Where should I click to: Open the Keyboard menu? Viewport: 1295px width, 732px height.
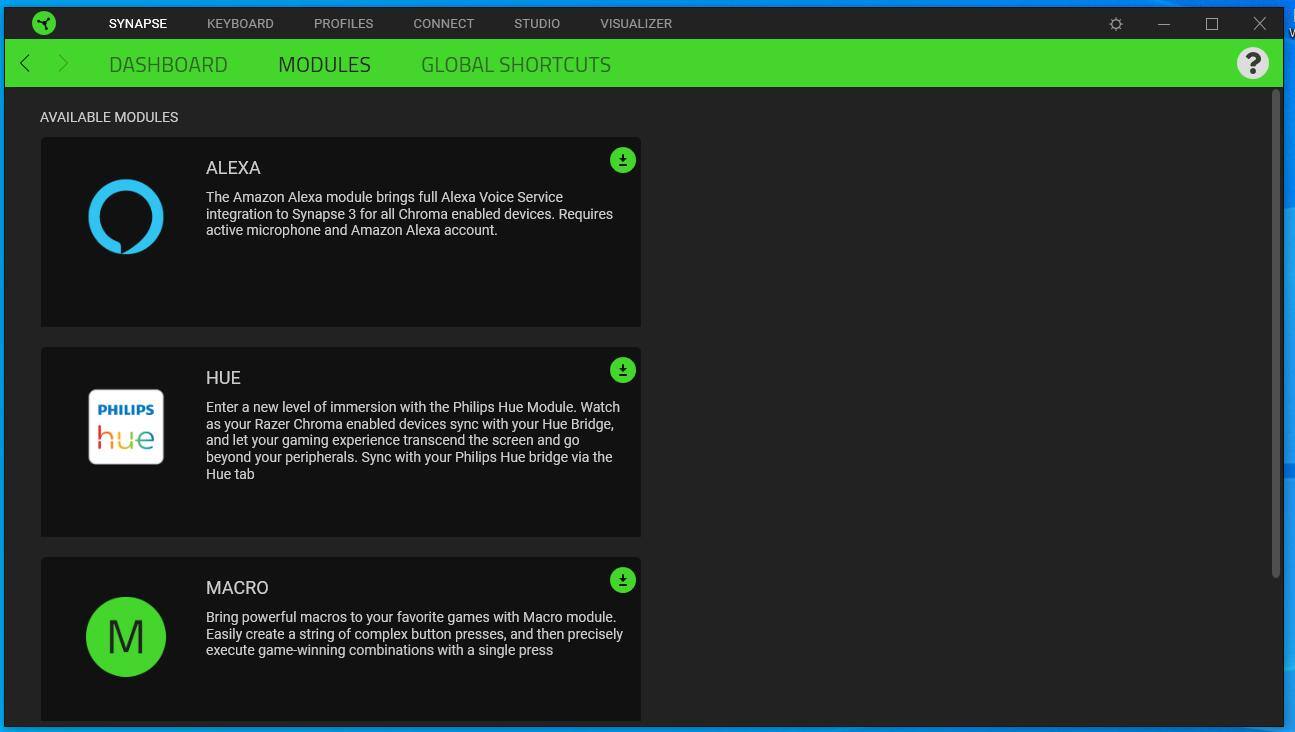(240, 23)
